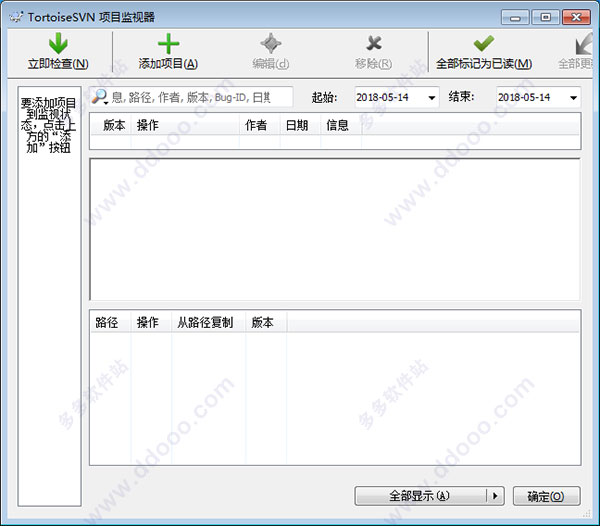
Task: Click the Remove X toolbar icon
Action: point(373,43)
